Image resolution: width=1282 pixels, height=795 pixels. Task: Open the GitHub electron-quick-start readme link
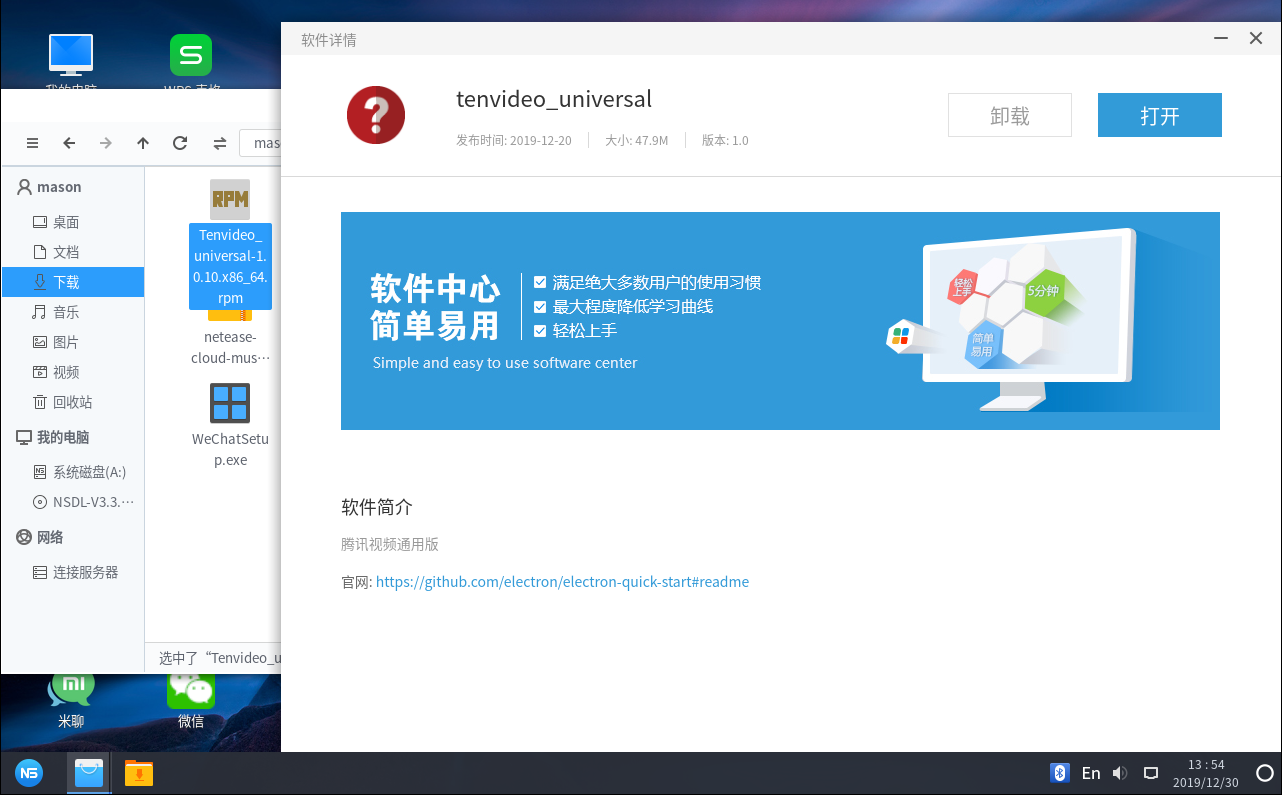562,581
